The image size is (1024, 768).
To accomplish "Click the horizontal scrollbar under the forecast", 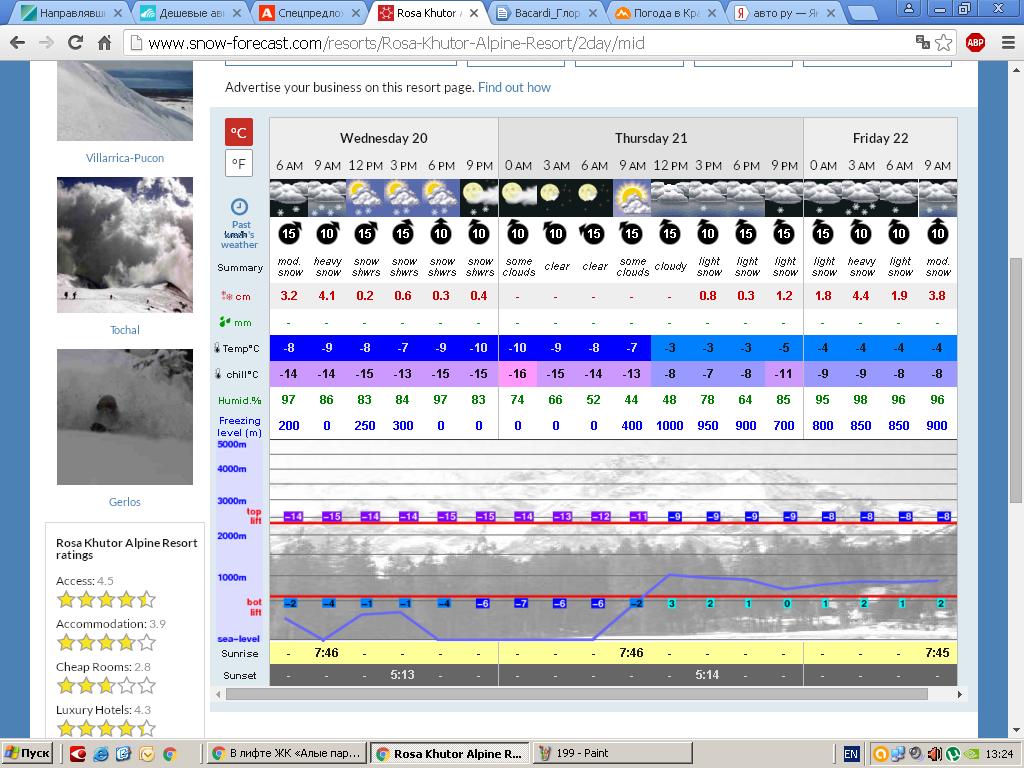I will point(577,694).
